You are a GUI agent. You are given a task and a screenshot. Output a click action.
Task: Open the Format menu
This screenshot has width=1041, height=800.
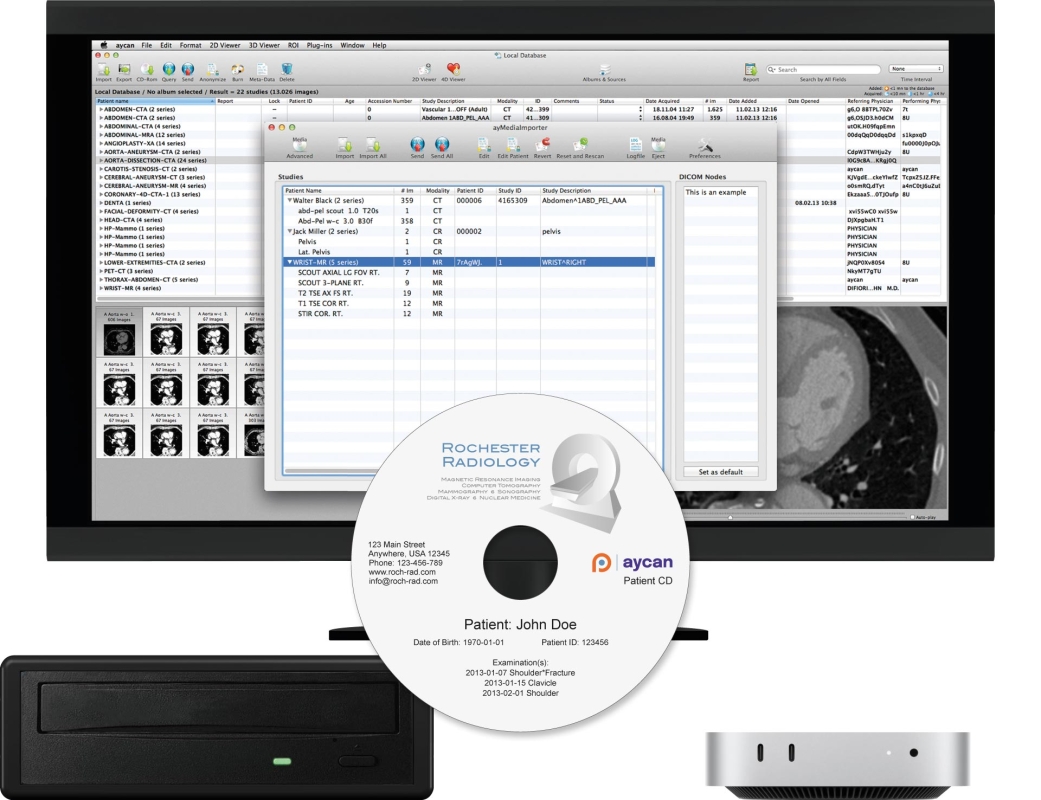click(x=191, y=45)
